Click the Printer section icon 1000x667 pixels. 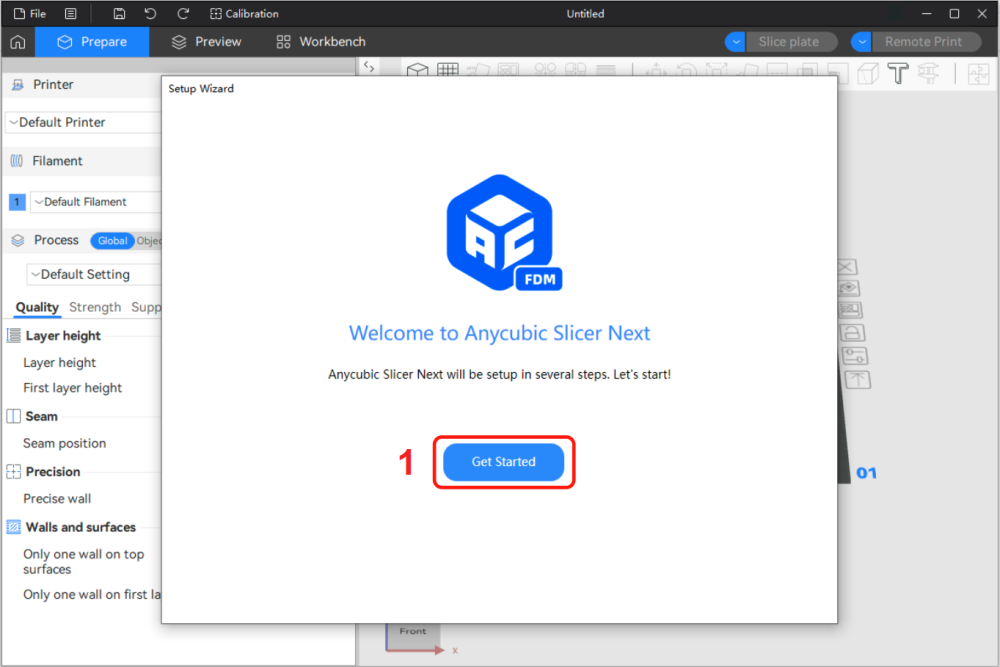(18, 85)
